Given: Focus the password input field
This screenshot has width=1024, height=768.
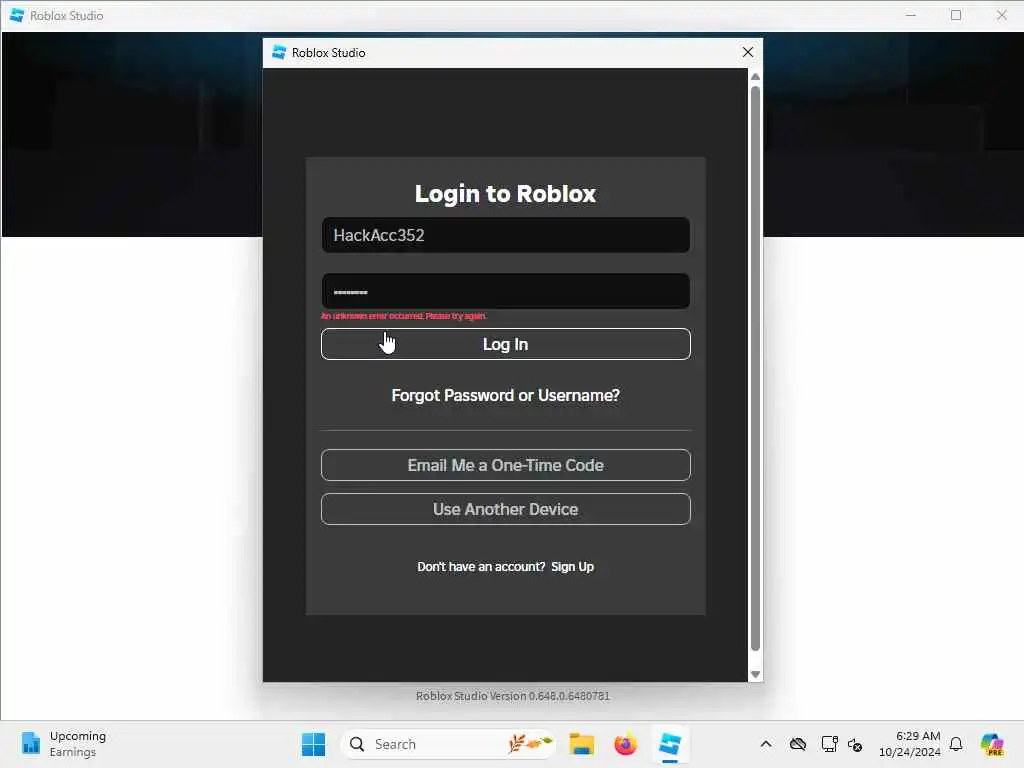Looking at the screenshot, I should (505, 291).
